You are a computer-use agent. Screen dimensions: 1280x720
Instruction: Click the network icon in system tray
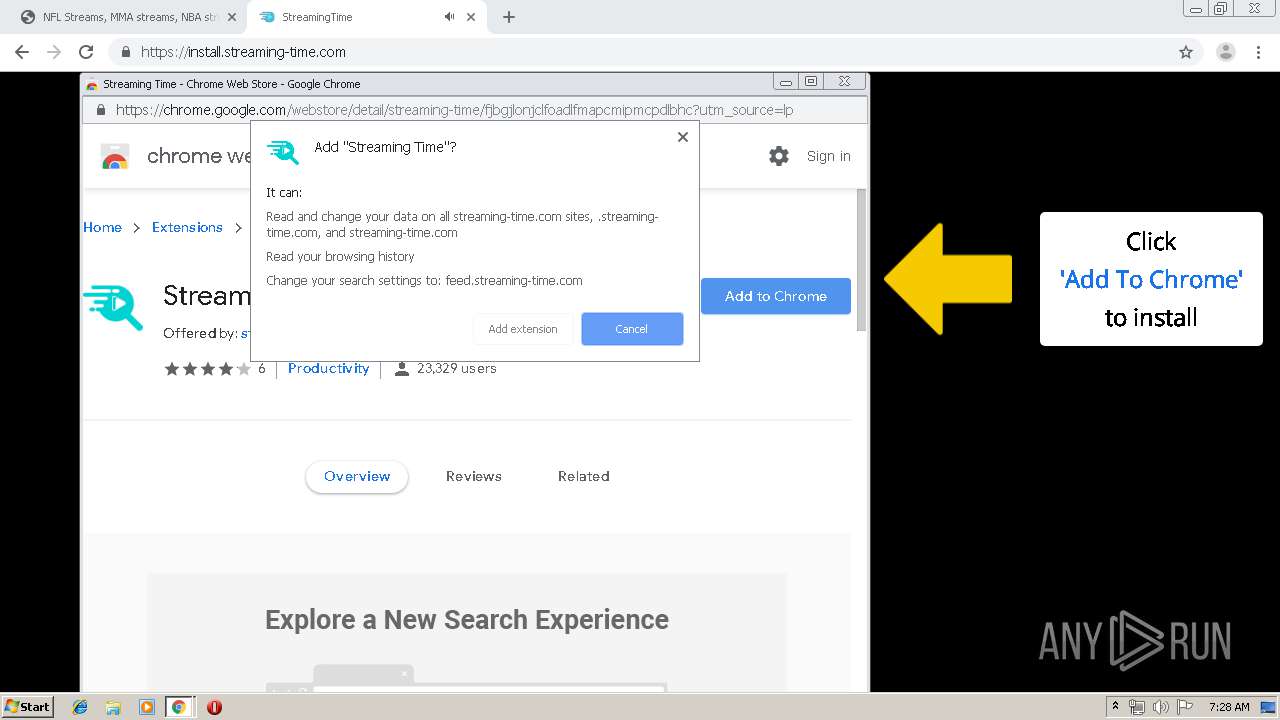(1137, 707)
